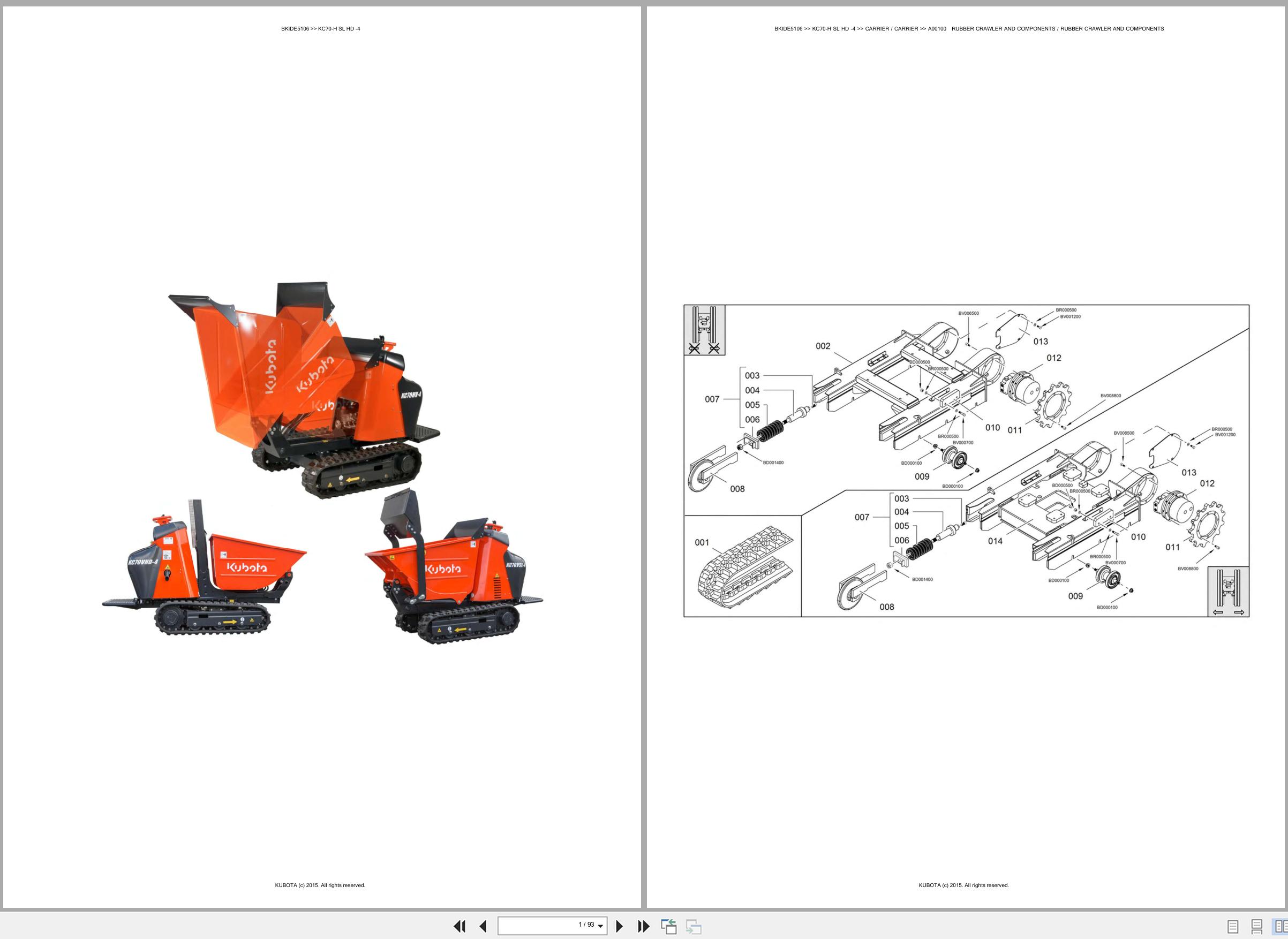
Task: Click the left page KUBOTA copyright footer
Action: 320,885
